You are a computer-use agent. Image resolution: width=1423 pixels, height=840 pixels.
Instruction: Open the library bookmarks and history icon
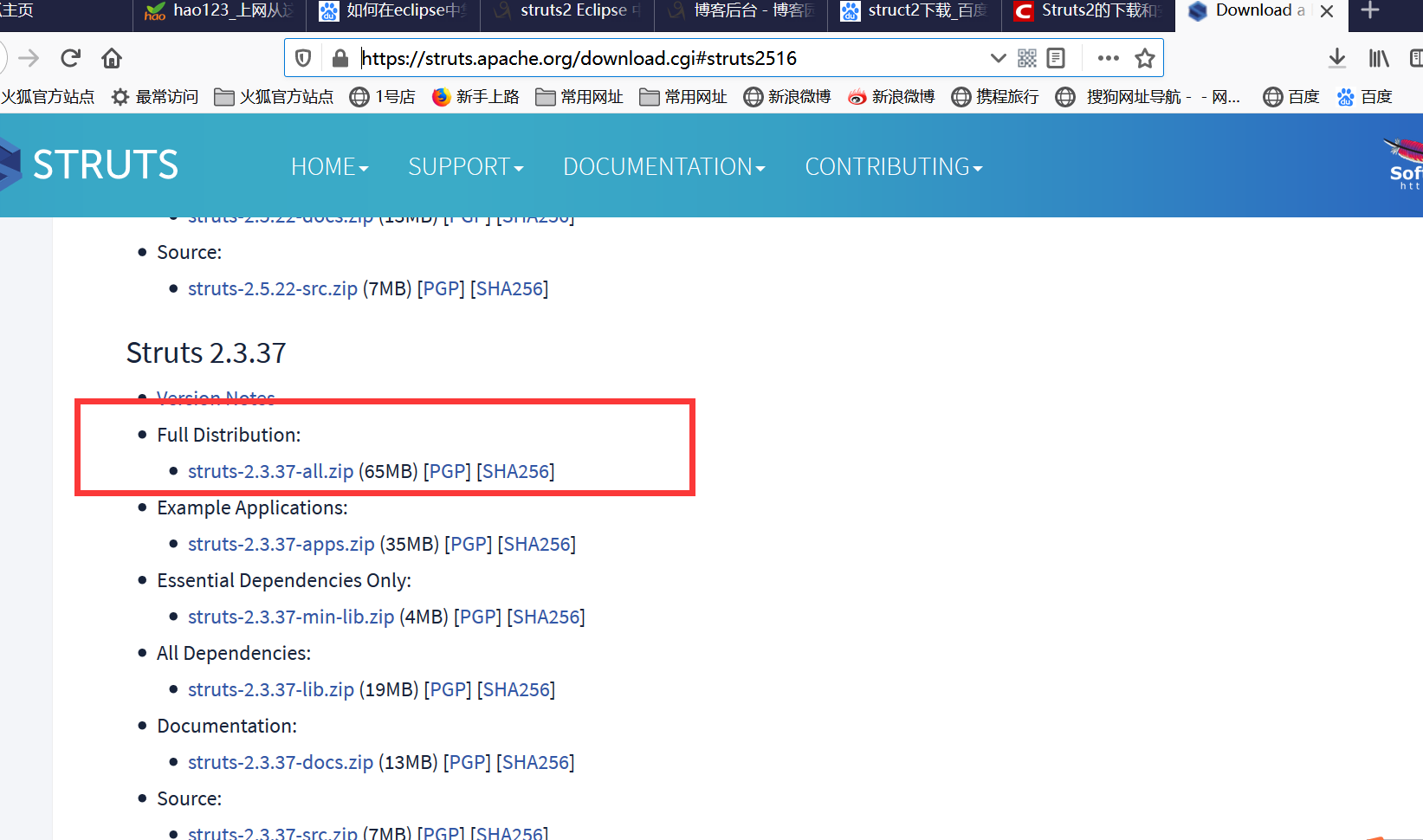(1379, 58)
